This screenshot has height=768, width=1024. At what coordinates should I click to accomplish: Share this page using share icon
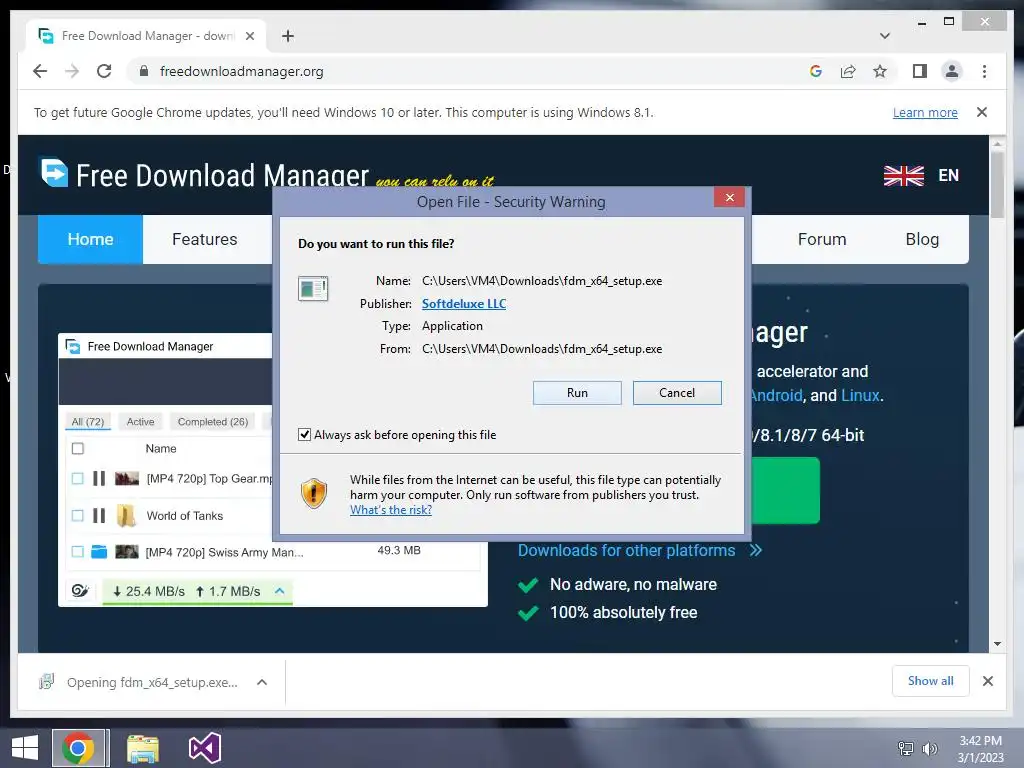(x=848, y=71)
